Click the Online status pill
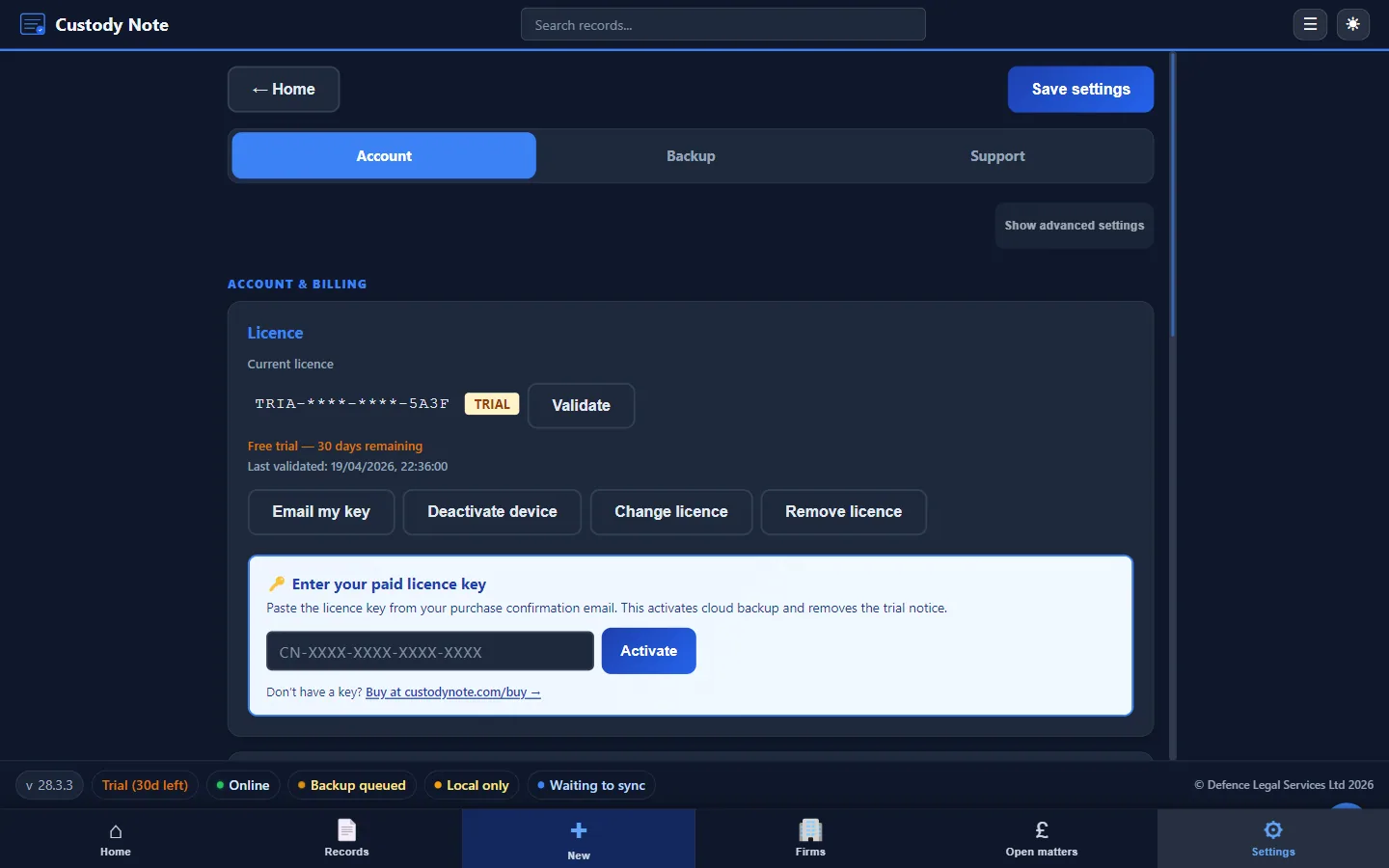Image resolution: width=1389 pixels, height=868 pixels. coord(243,785)
